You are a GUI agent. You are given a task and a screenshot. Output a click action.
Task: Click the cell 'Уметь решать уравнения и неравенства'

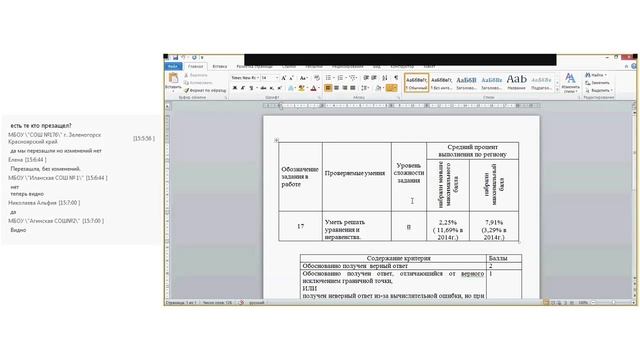[357, 226]
